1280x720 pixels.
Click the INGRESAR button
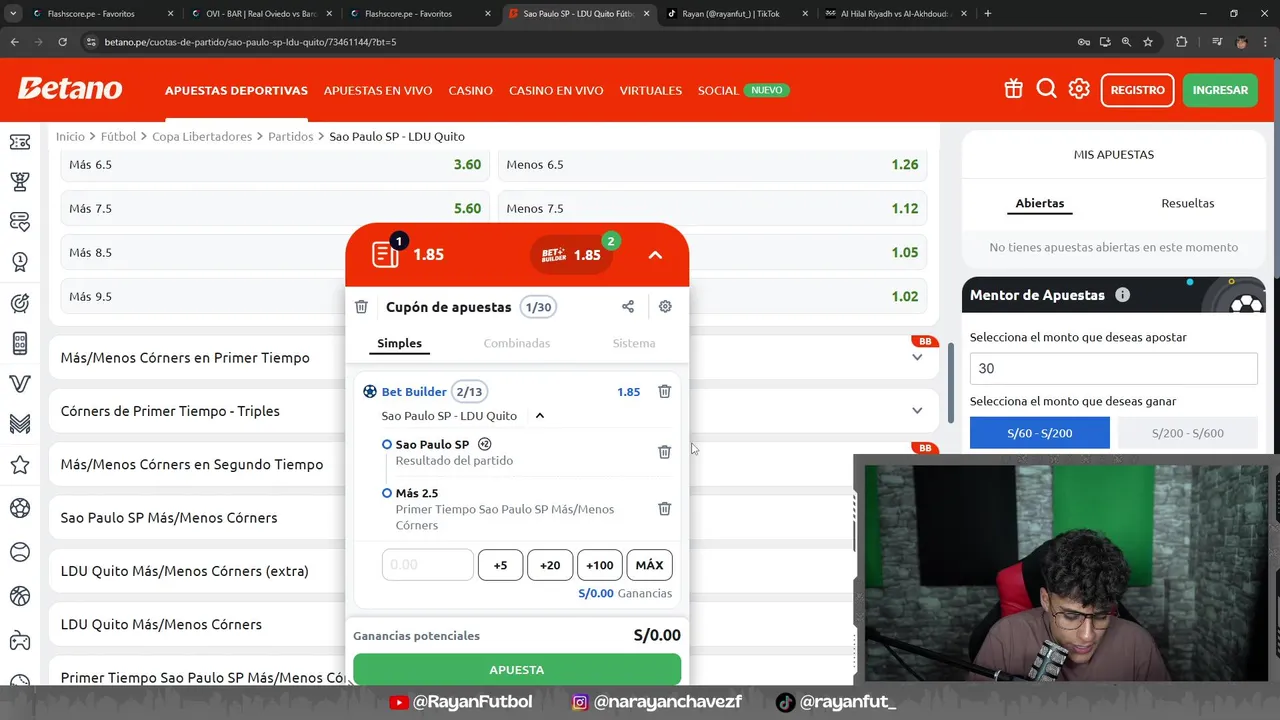coord(1220,90)
